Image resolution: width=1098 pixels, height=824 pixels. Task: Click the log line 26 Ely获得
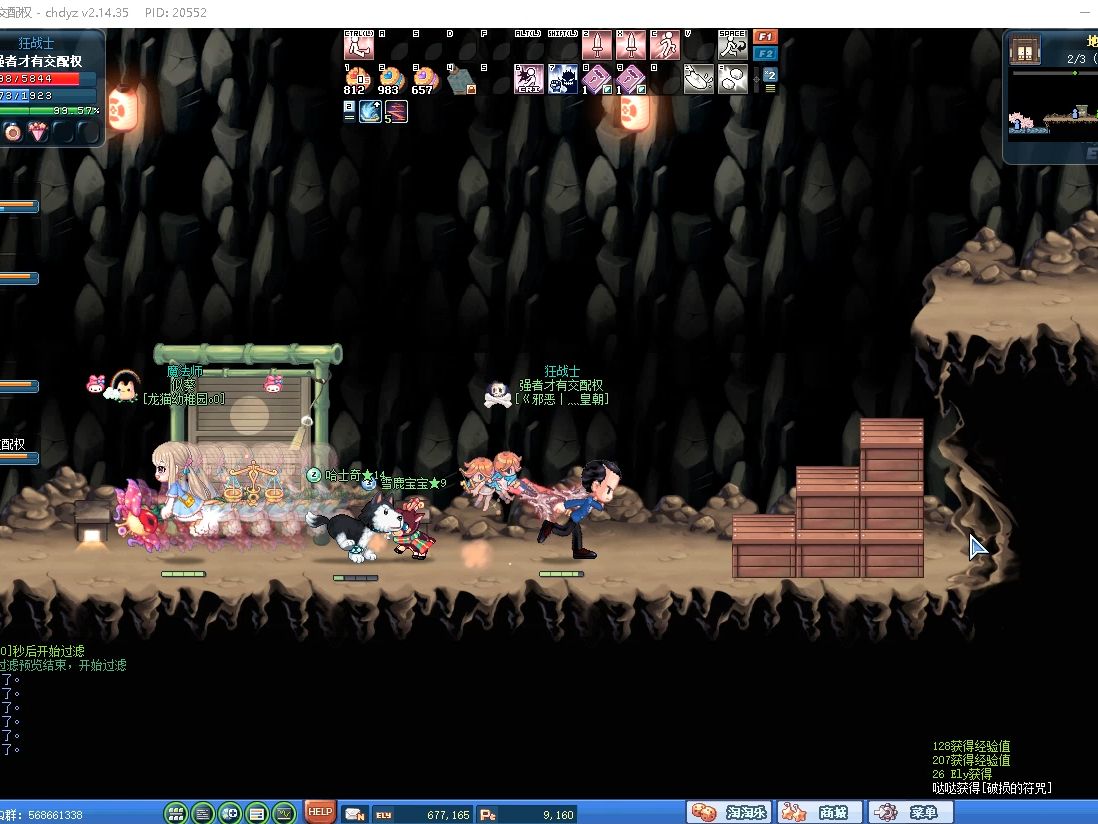click(x=962, y=774)
